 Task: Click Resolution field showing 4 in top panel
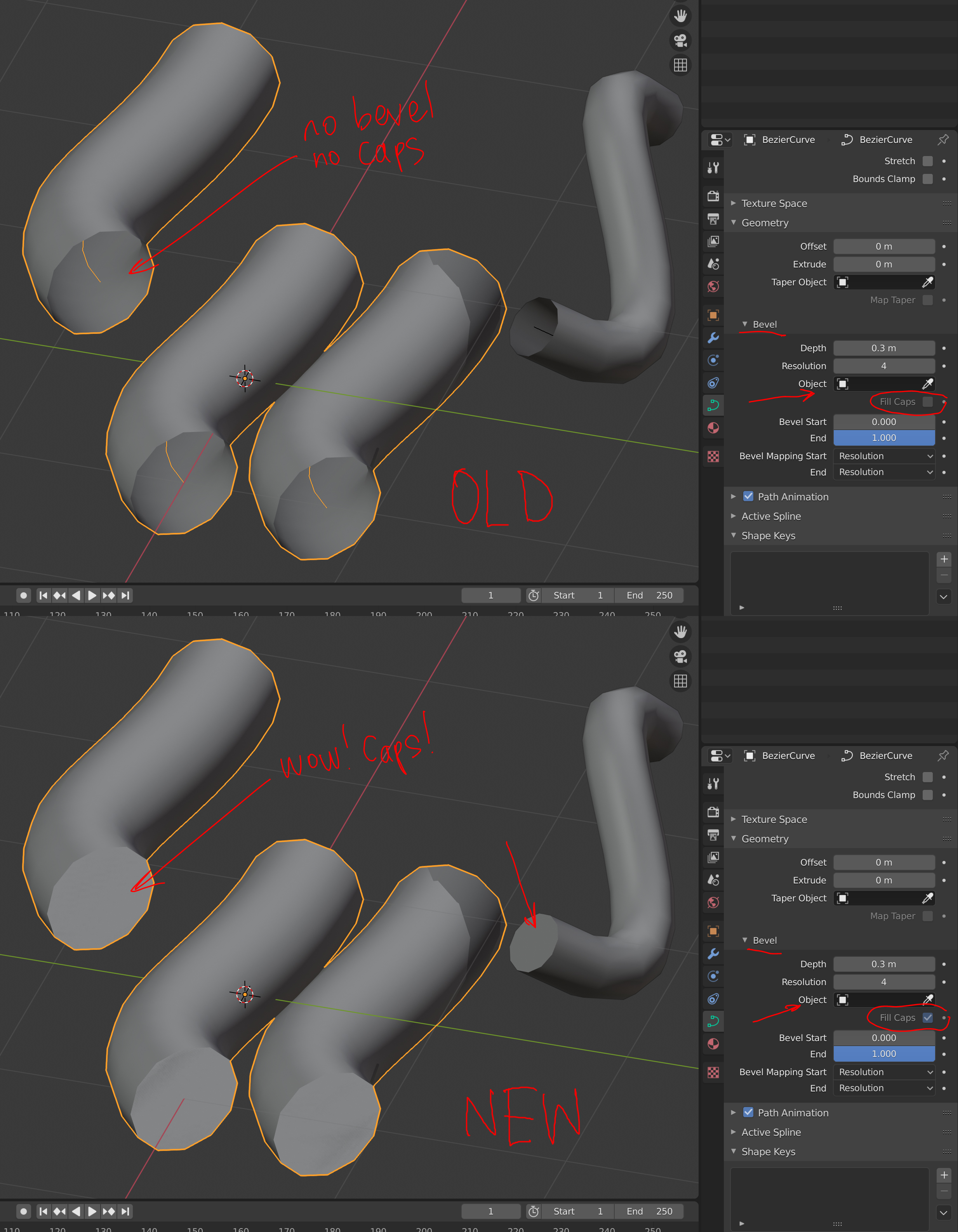pyautogui.click(x=884, y=366)
